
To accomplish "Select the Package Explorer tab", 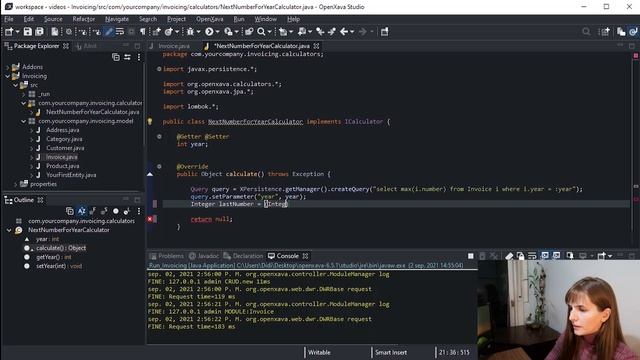I will click(36, 46).
